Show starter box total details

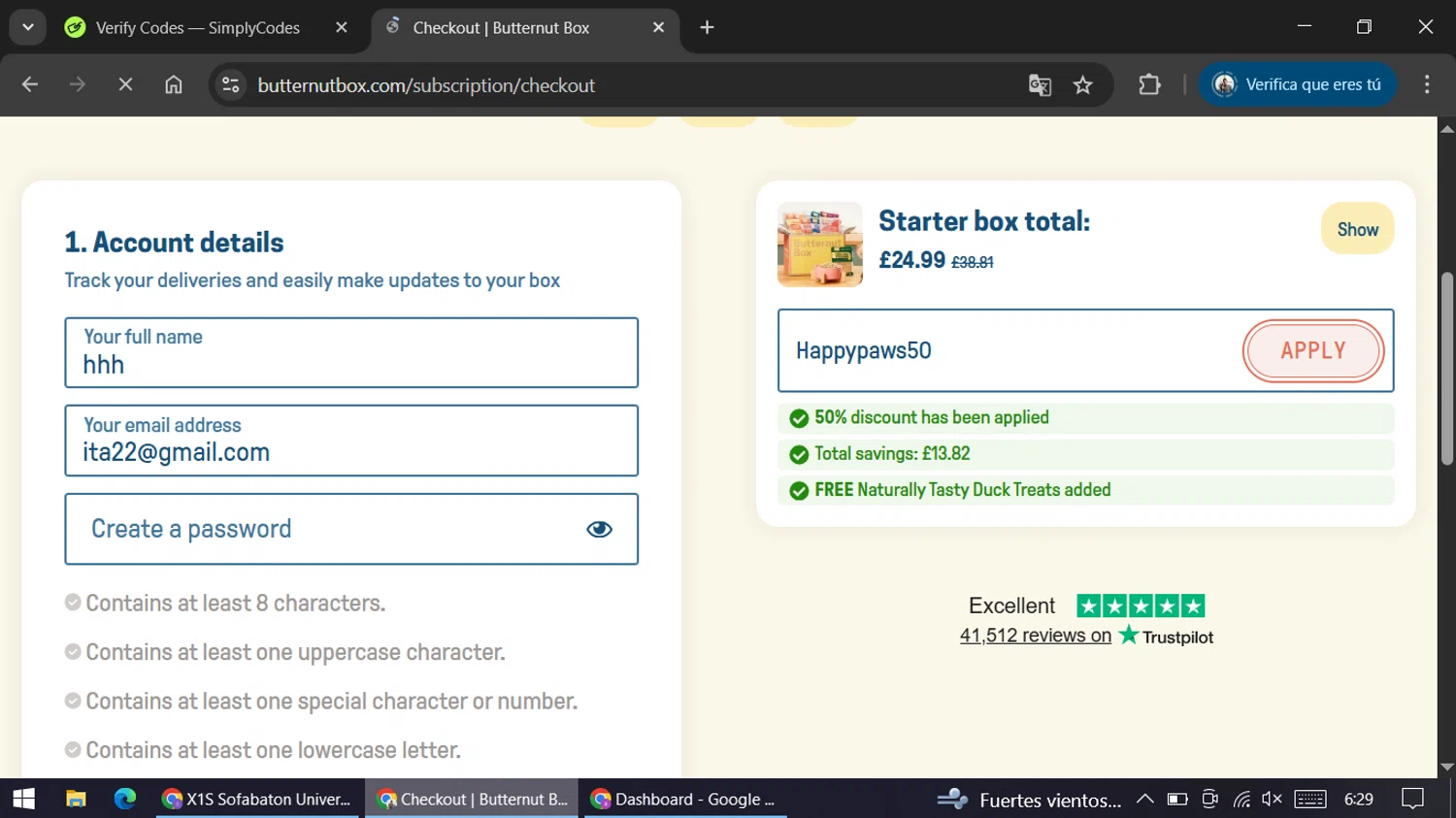(1357, 229)
